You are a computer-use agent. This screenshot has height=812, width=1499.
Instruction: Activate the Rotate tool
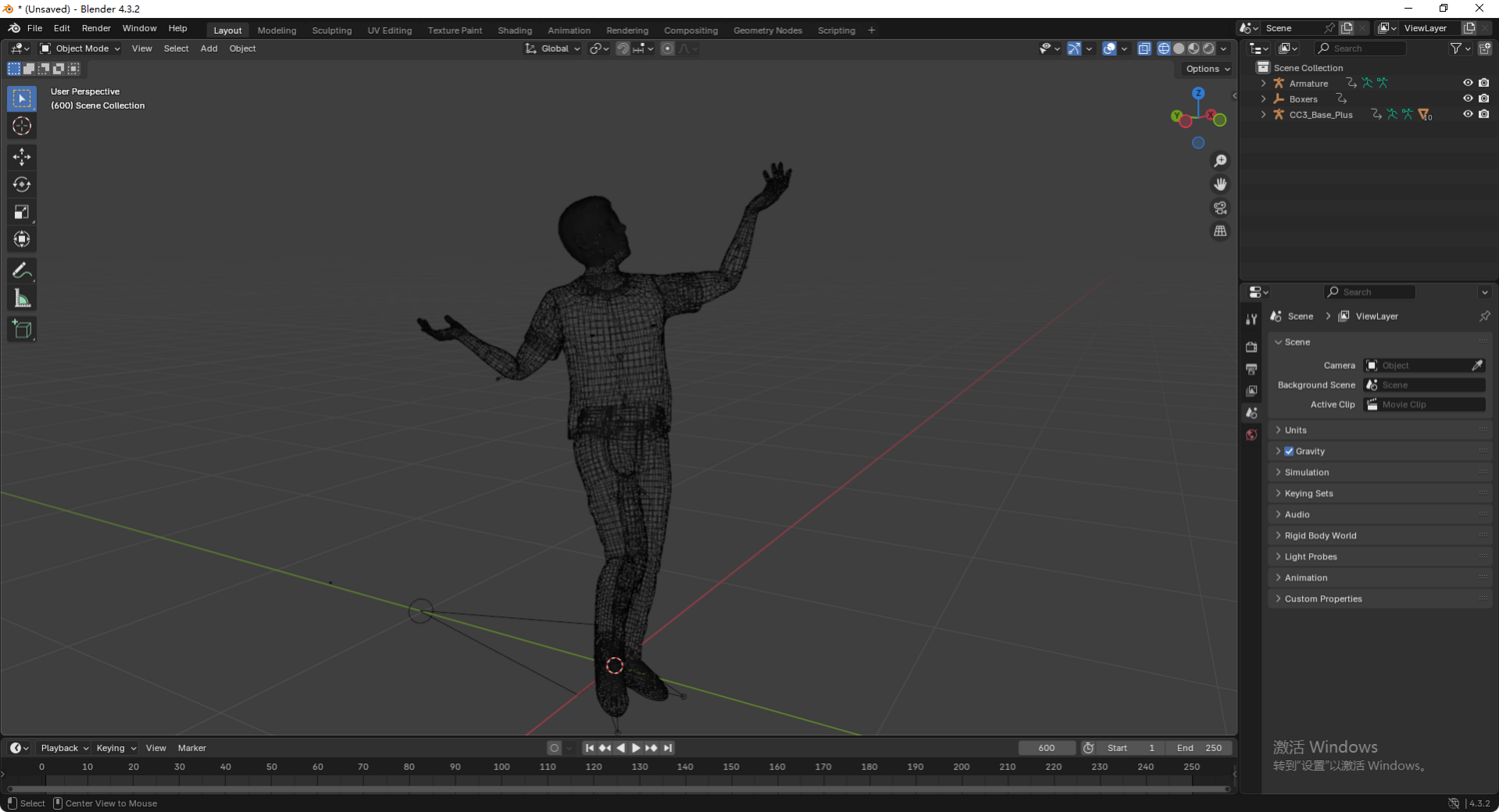[22, 184]
